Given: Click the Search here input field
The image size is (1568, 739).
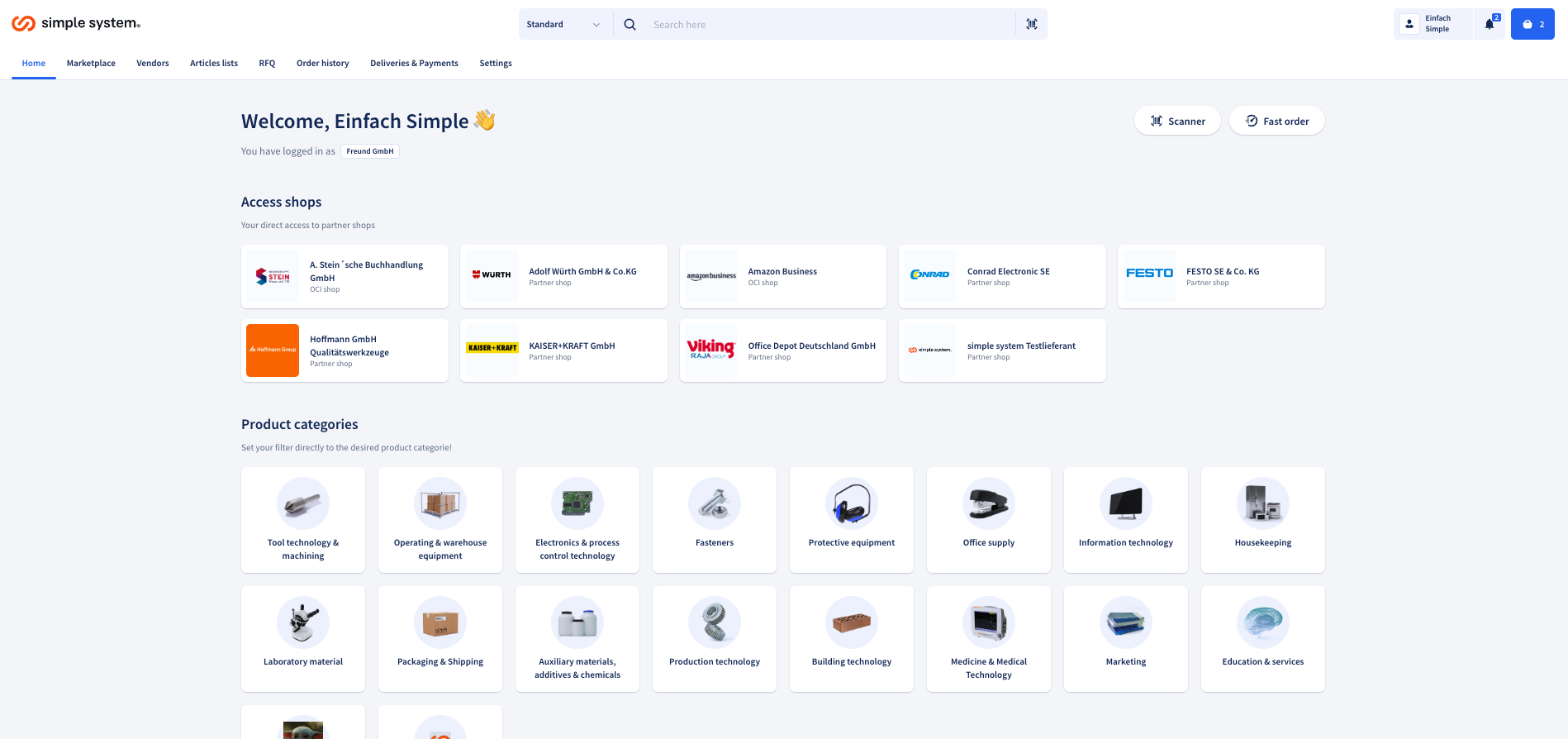Looking at the screenshot, I should (830, 25).
